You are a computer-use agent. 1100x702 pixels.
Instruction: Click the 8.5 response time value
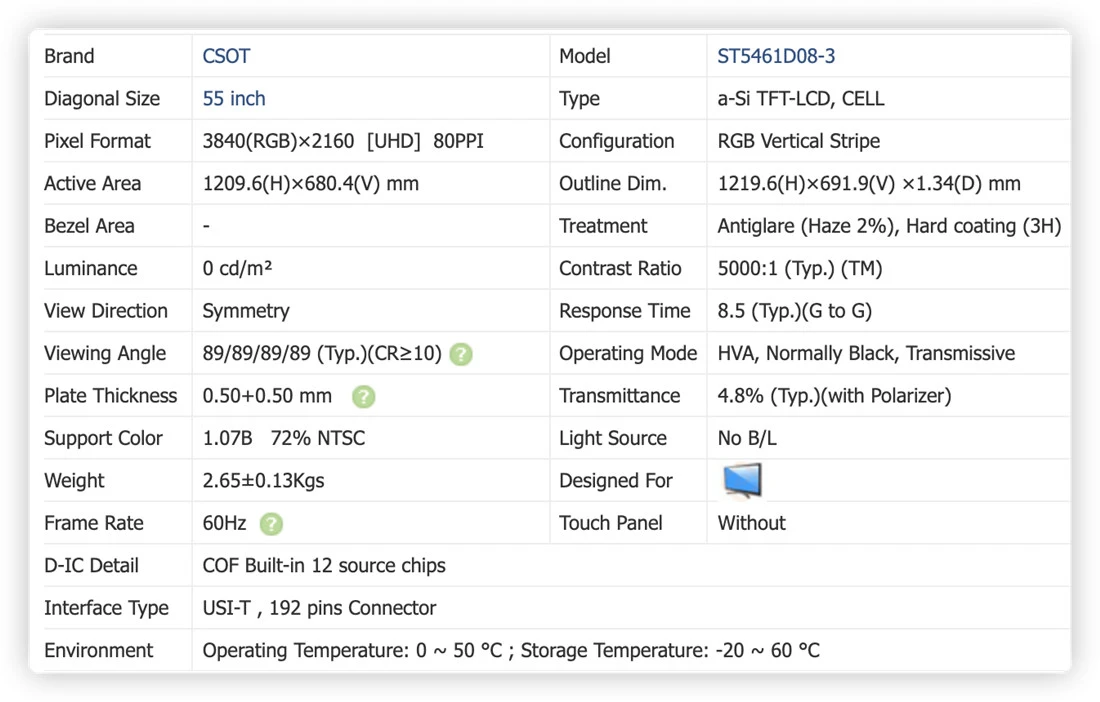coord(794,311)
